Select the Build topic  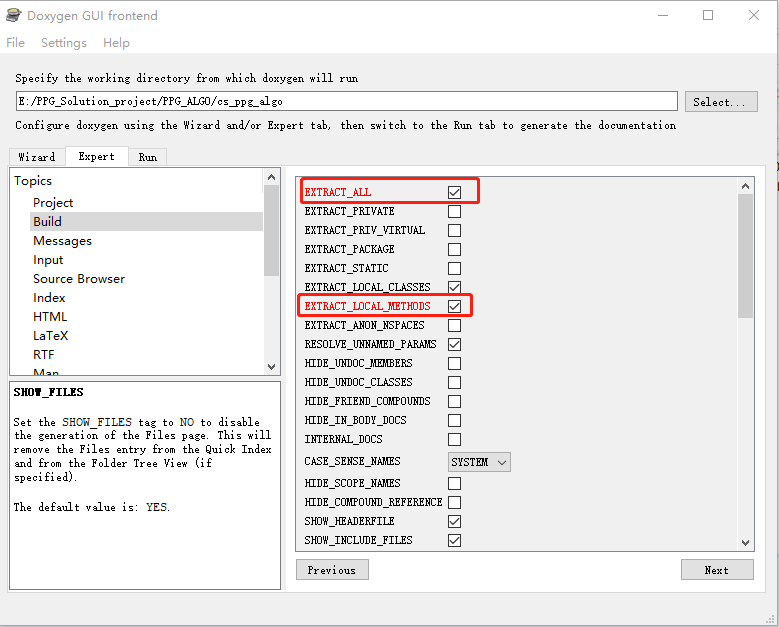click(x=48, y=222)
